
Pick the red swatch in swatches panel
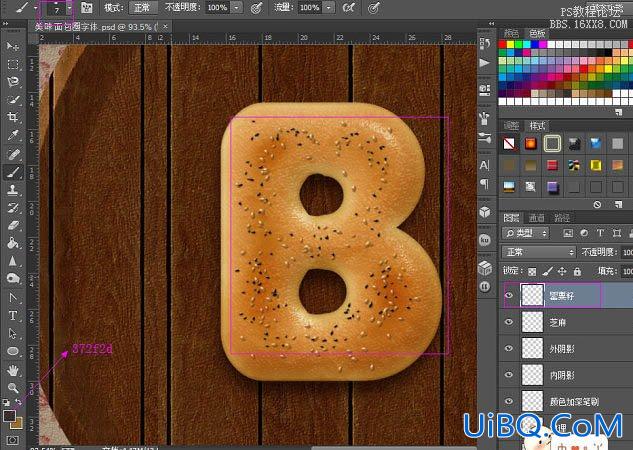[x=503, y=44]
